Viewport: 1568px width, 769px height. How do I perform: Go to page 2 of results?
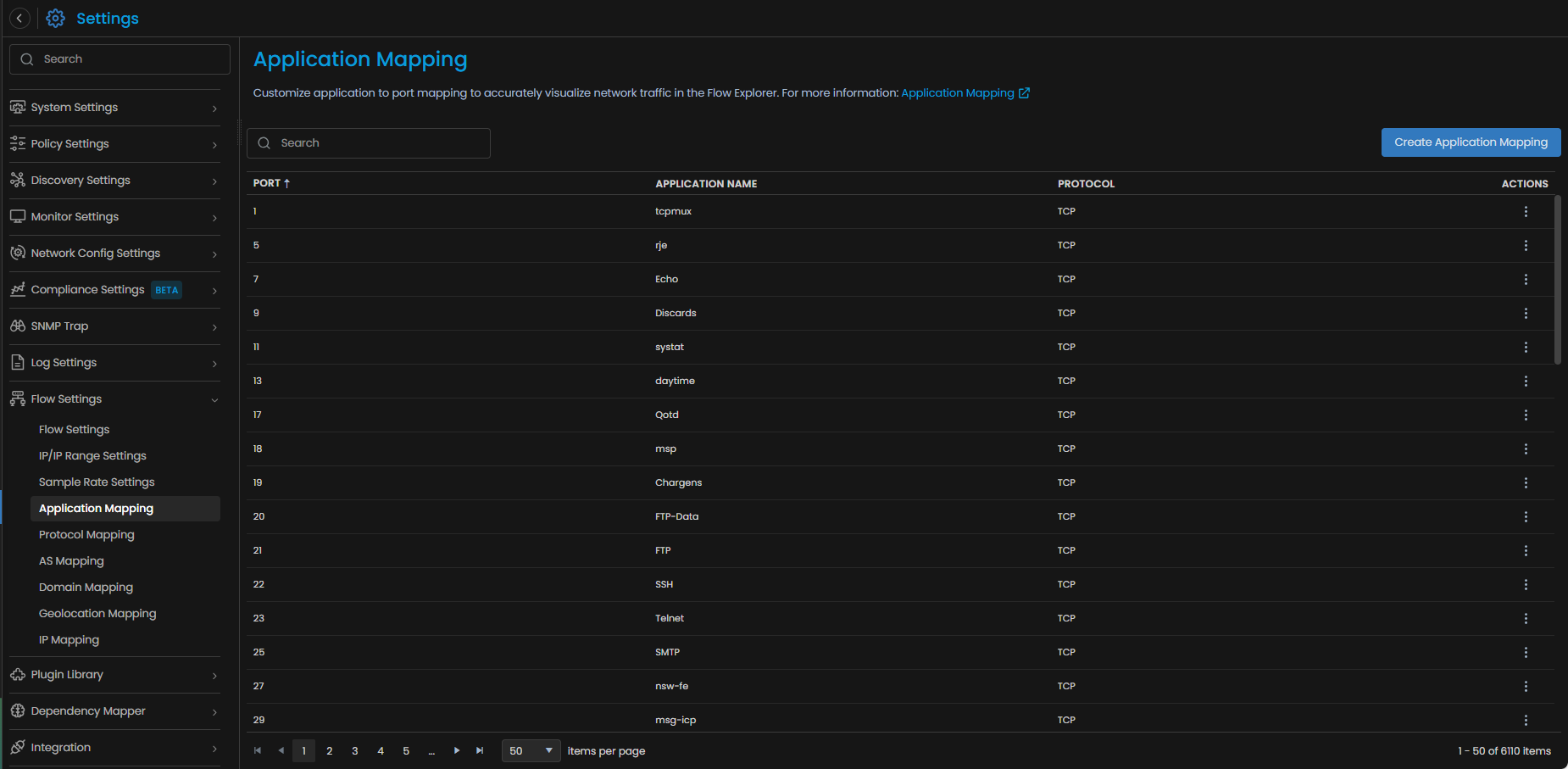click(x=330, y=750)
